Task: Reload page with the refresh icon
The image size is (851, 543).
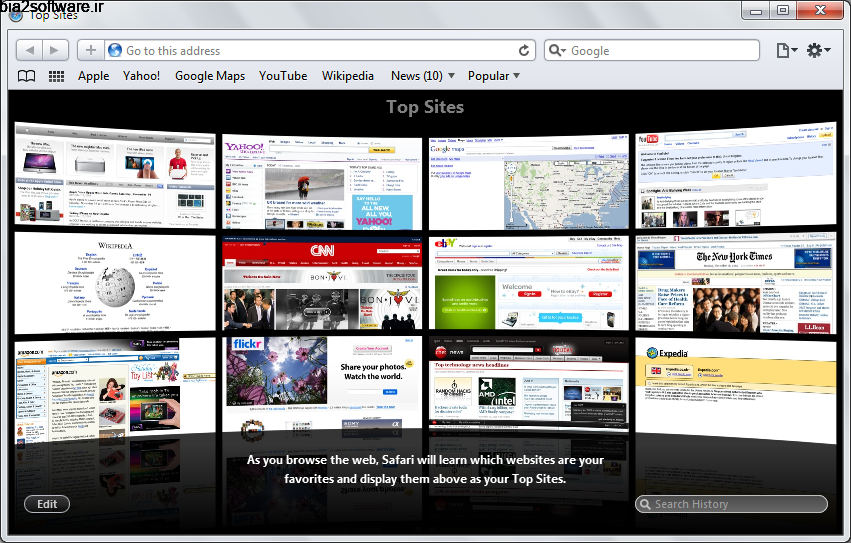Action: pyautogui.click(x=524, y=51)
